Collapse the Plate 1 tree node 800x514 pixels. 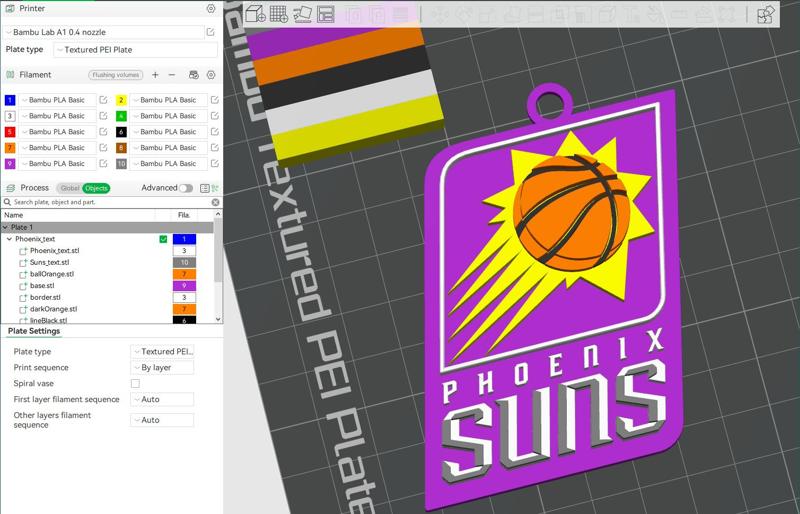[6, 228]
